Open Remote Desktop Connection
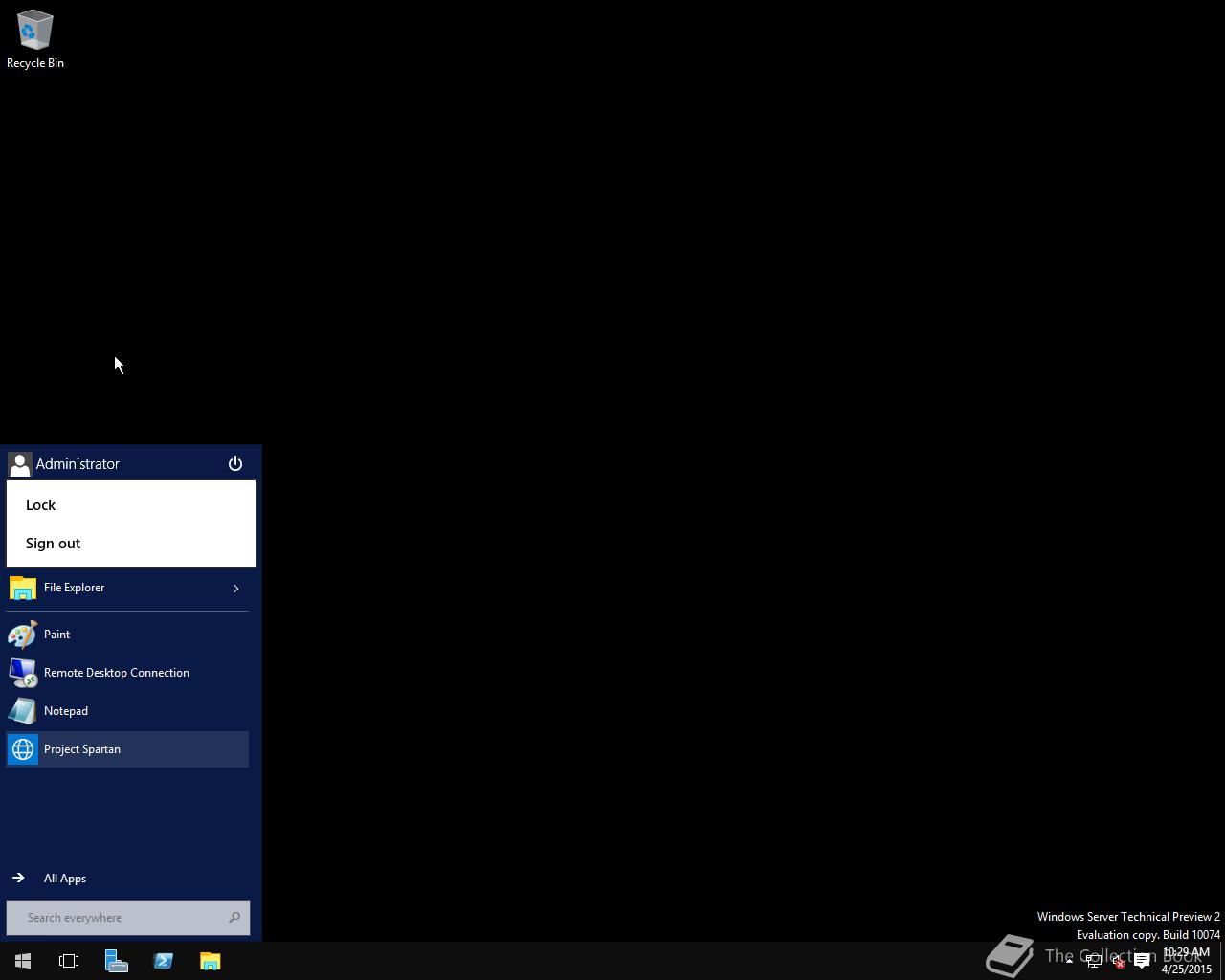Screen dimensions: 1225x980 [127, 673]
